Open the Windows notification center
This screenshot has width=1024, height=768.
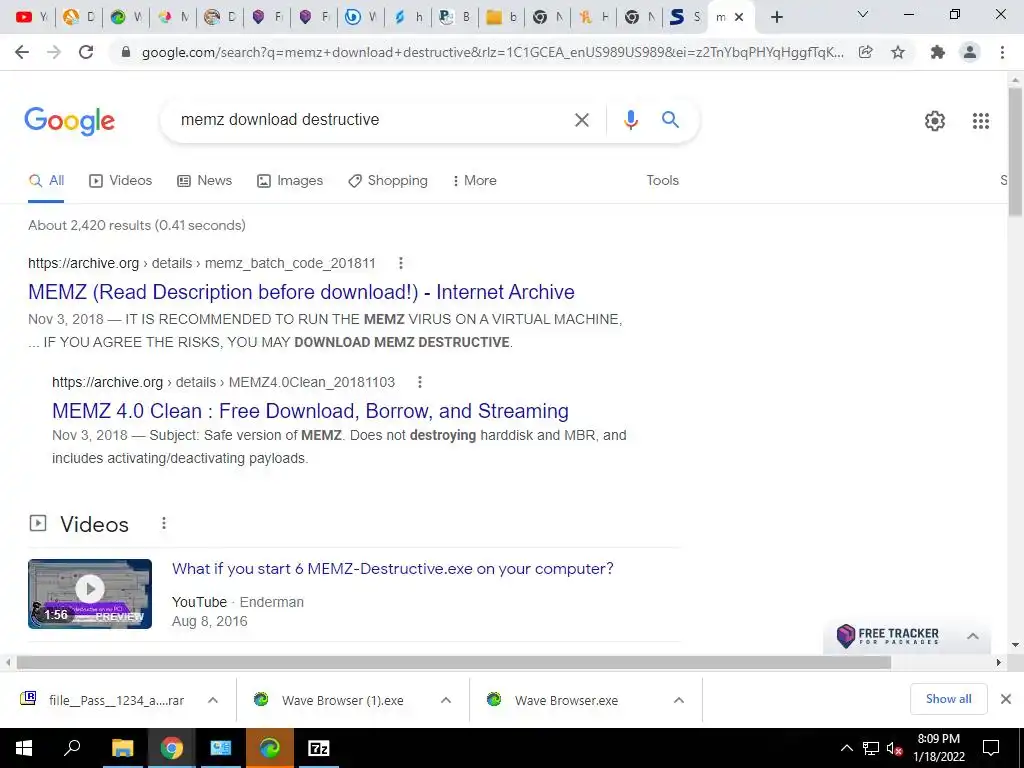(991, 748)
